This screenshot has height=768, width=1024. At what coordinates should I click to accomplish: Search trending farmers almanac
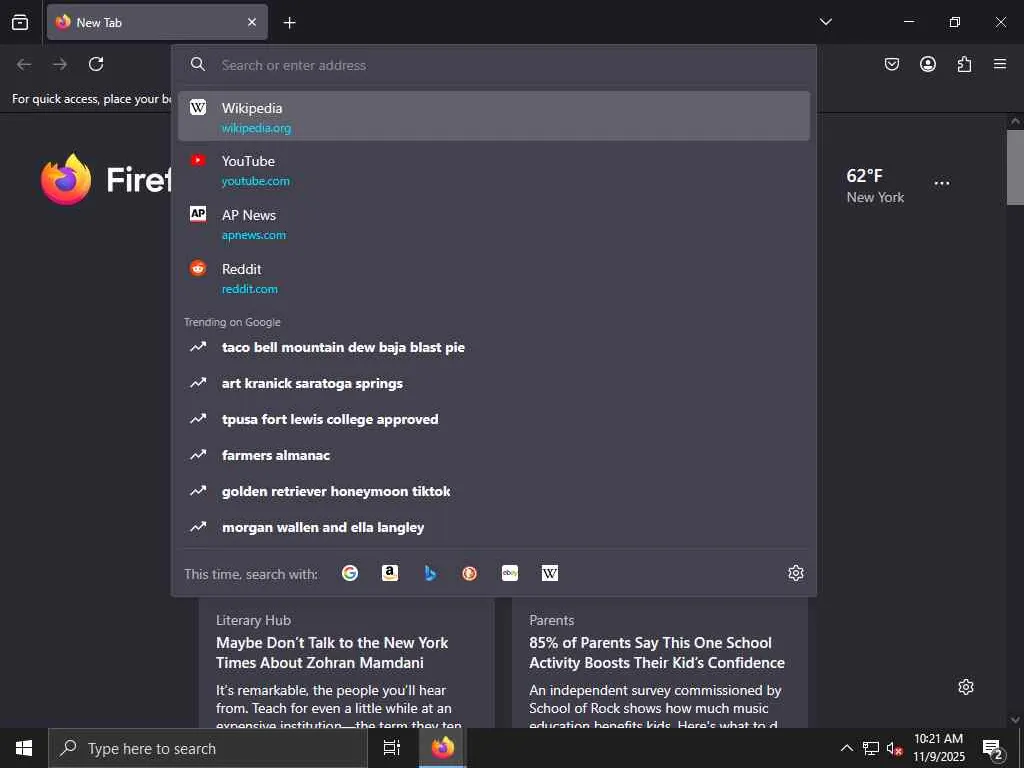[x=494, y=455]
